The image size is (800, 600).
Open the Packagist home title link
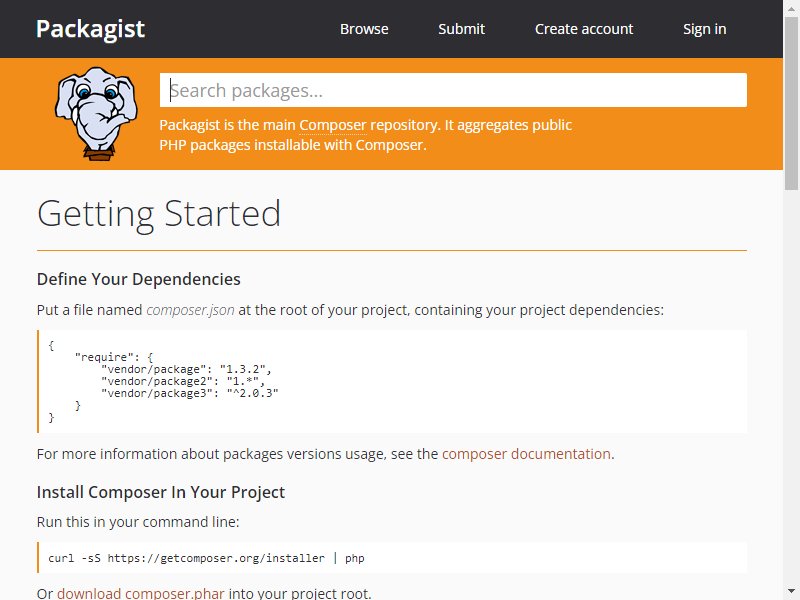90,29
